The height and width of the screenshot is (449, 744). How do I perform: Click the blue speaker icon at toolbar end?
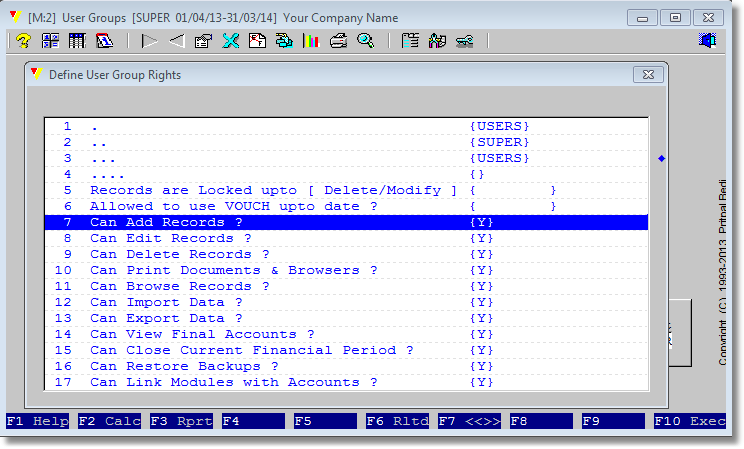tap(707, 40)
